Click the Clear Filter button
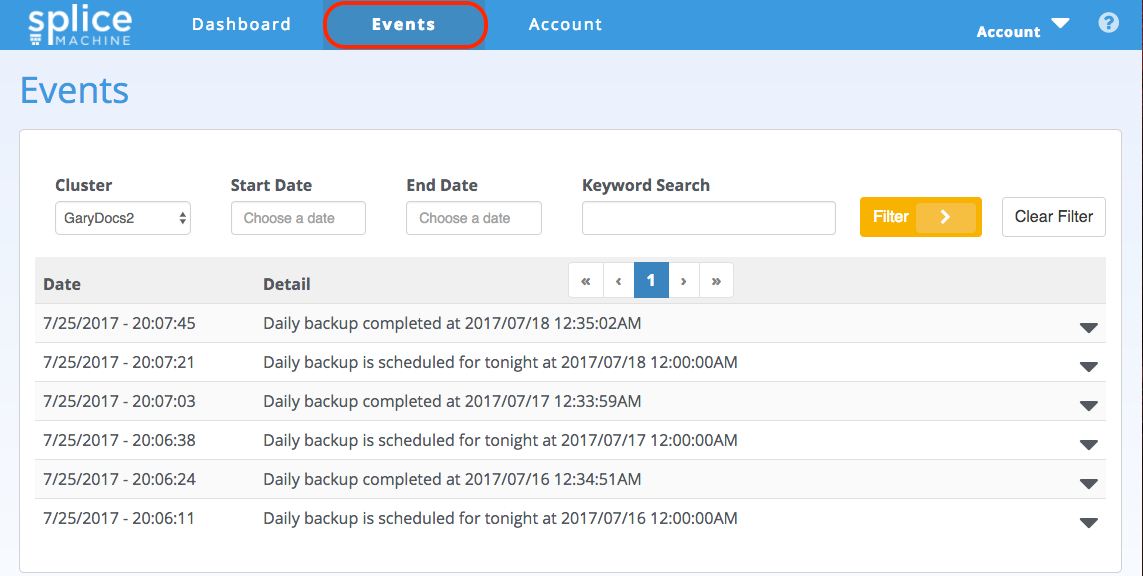This screenshot has height=576, width=1143. pyautogui.click(x=1053, y=217)
